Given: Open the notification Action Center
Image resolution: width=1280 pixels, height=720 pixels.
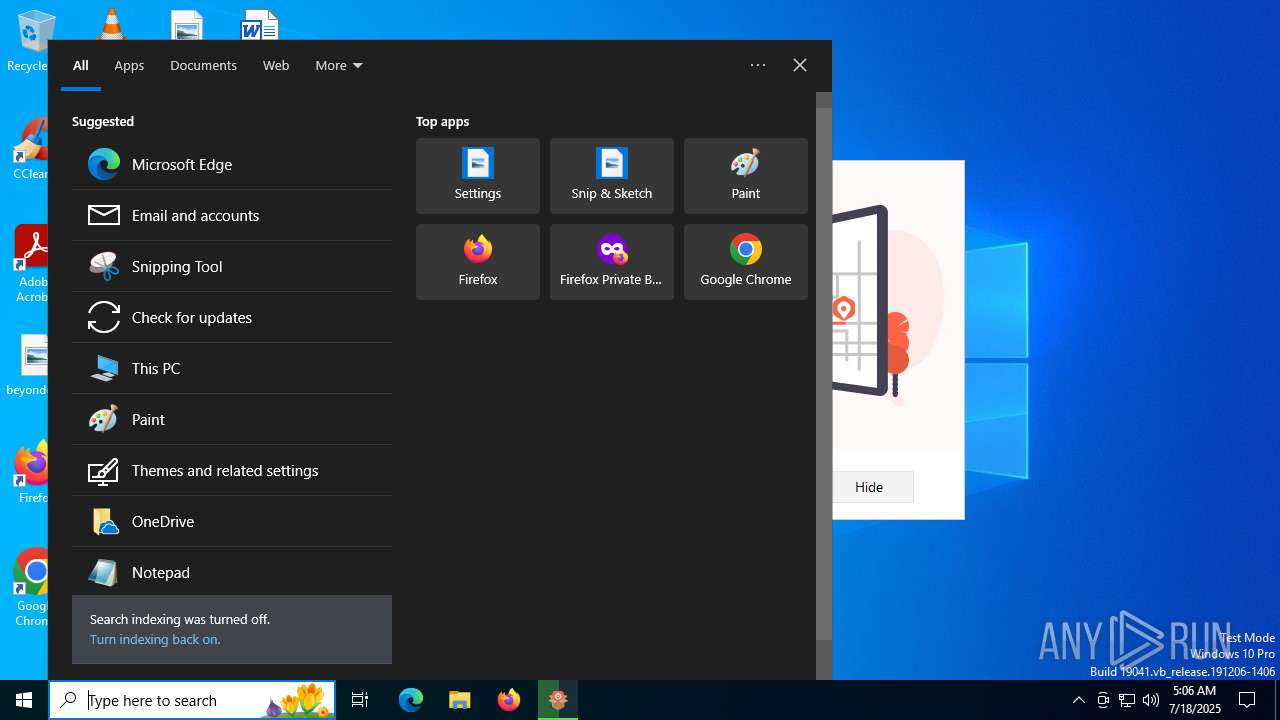Looking at the screenshot, I should pyautogui.click(x=1247, y=700).
